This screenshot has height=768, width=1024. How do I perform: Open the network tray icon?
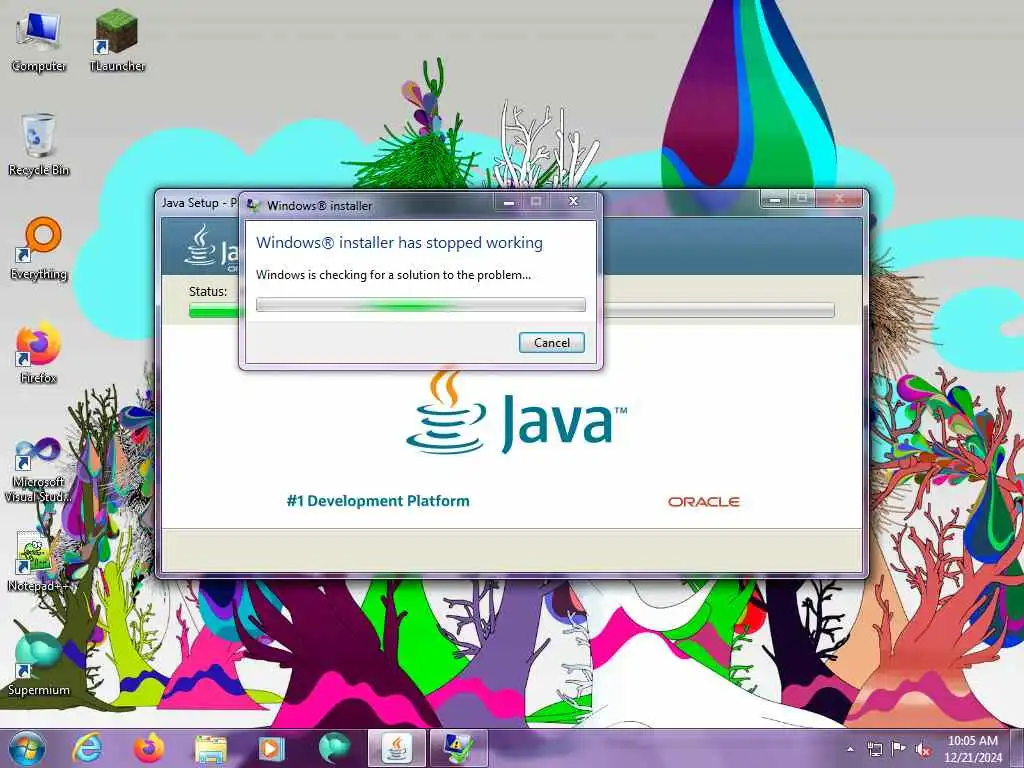pos(874,749)
